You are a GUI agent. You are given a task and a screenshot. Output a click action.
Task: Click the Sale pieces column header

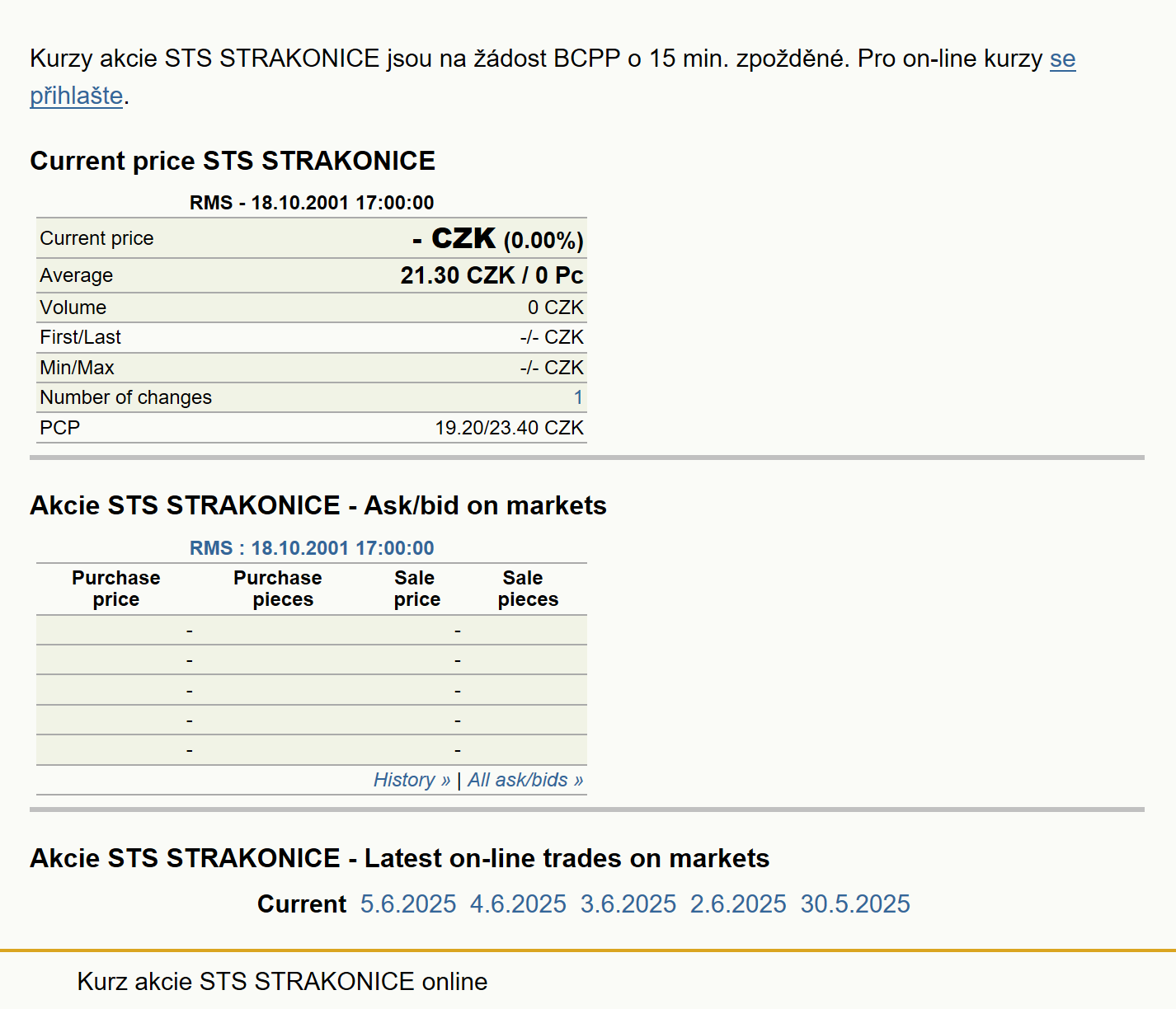(x=528, y=589)
